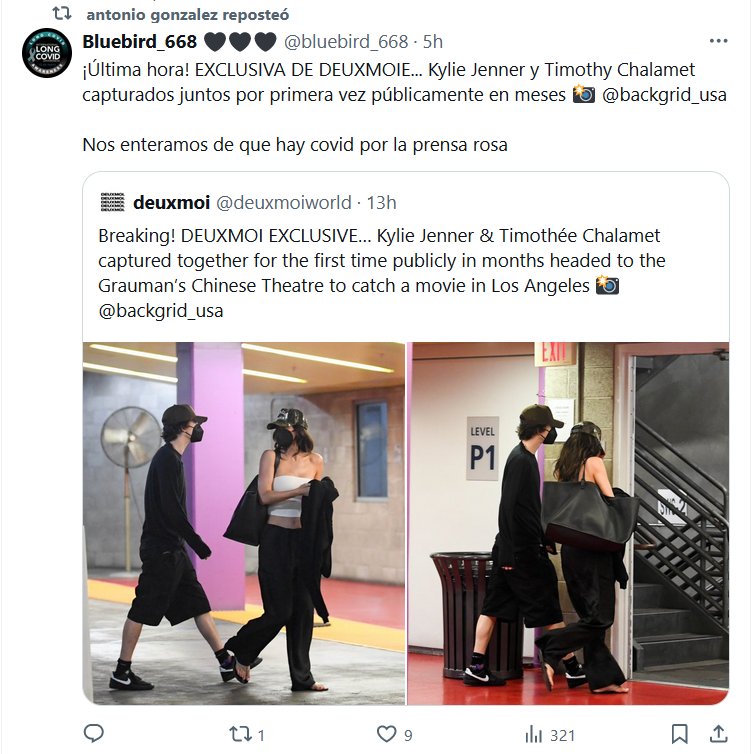The image size is (756, 754).
Task: Open the reply comment icon
Action: point(94,734)
